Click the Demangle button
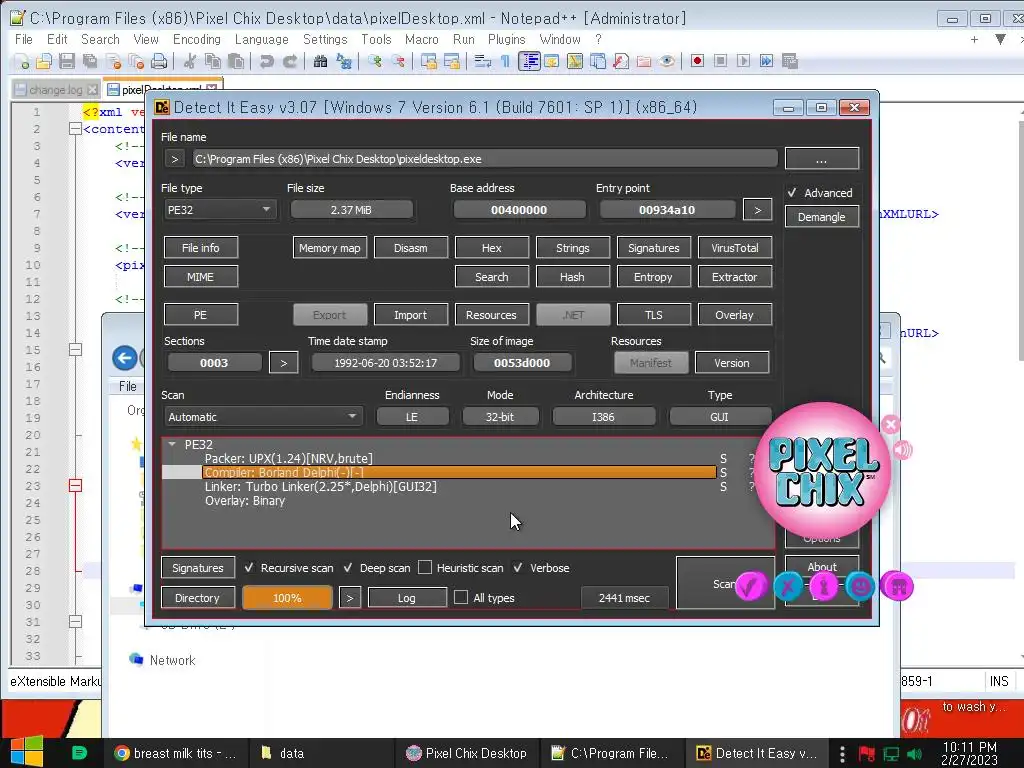1024x768 pixels. coord(822,217)
